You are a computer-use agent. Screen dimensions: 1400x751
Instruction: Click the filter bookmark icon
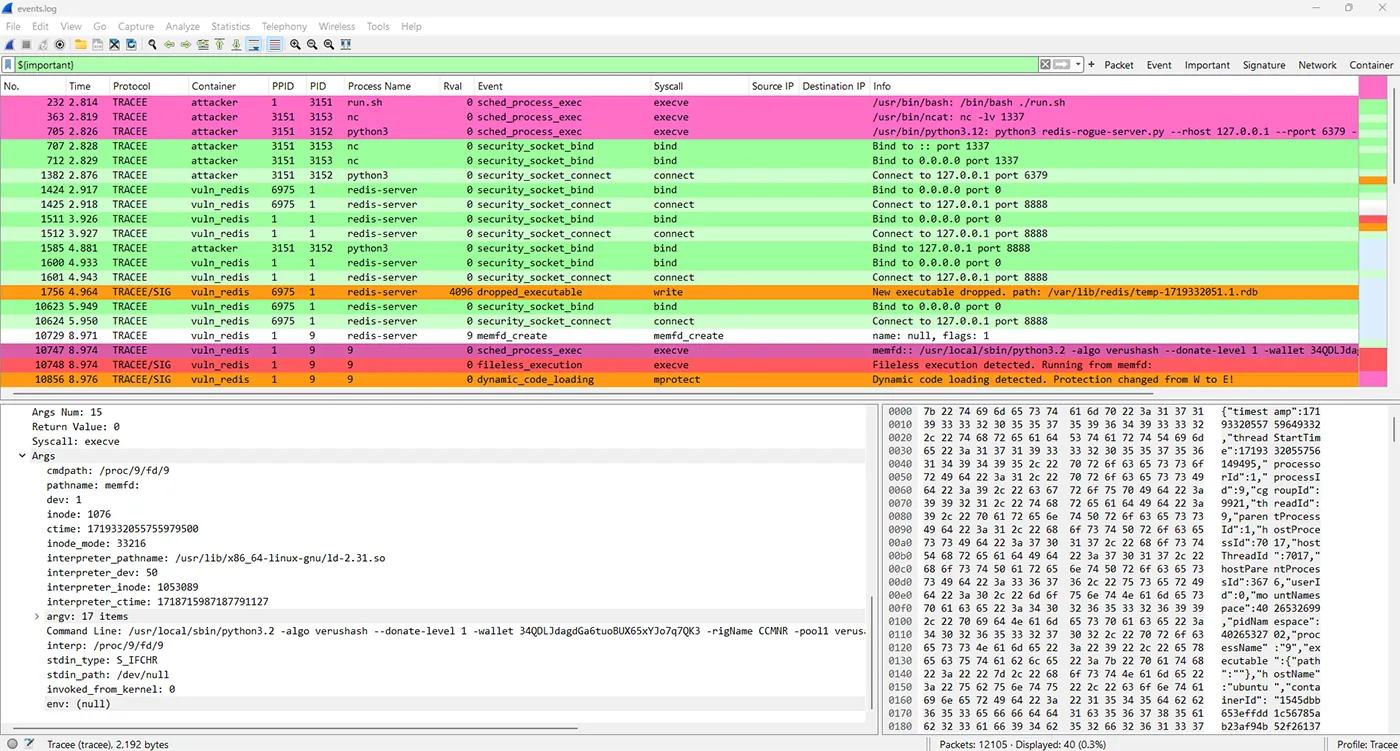8,65
